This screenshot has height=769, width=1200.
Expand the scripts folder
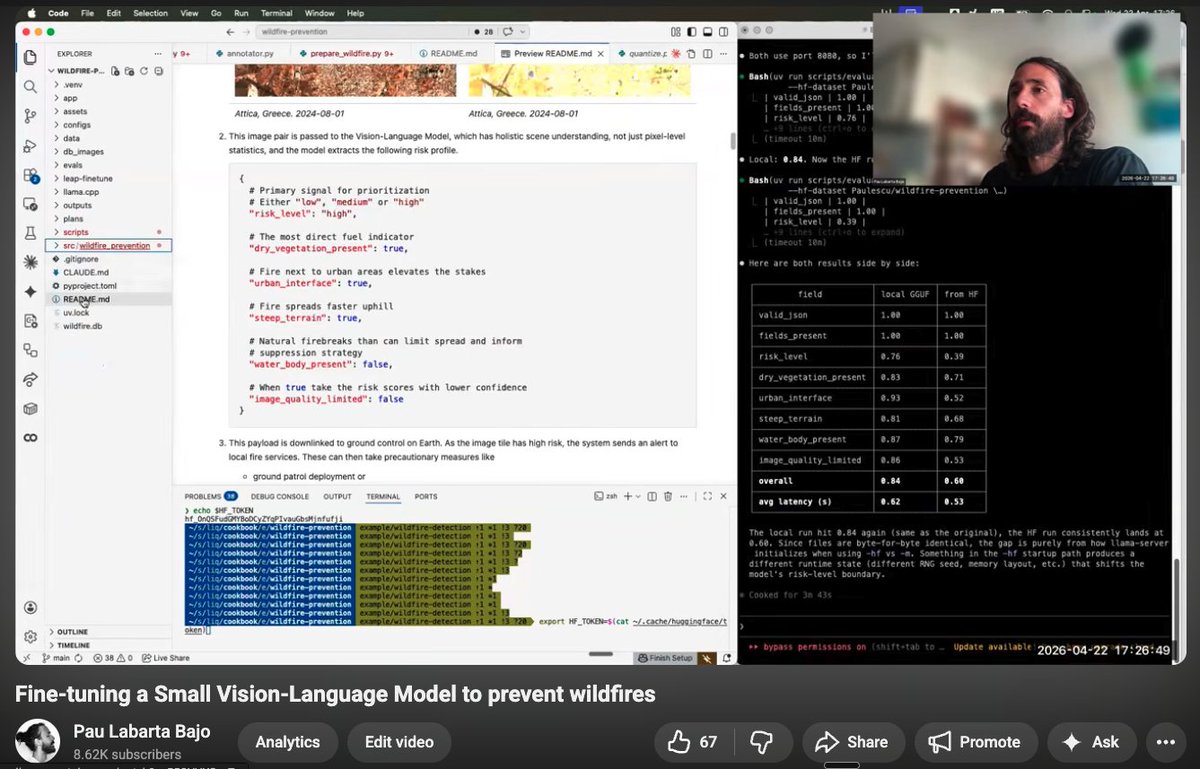[x=110, y=232]
